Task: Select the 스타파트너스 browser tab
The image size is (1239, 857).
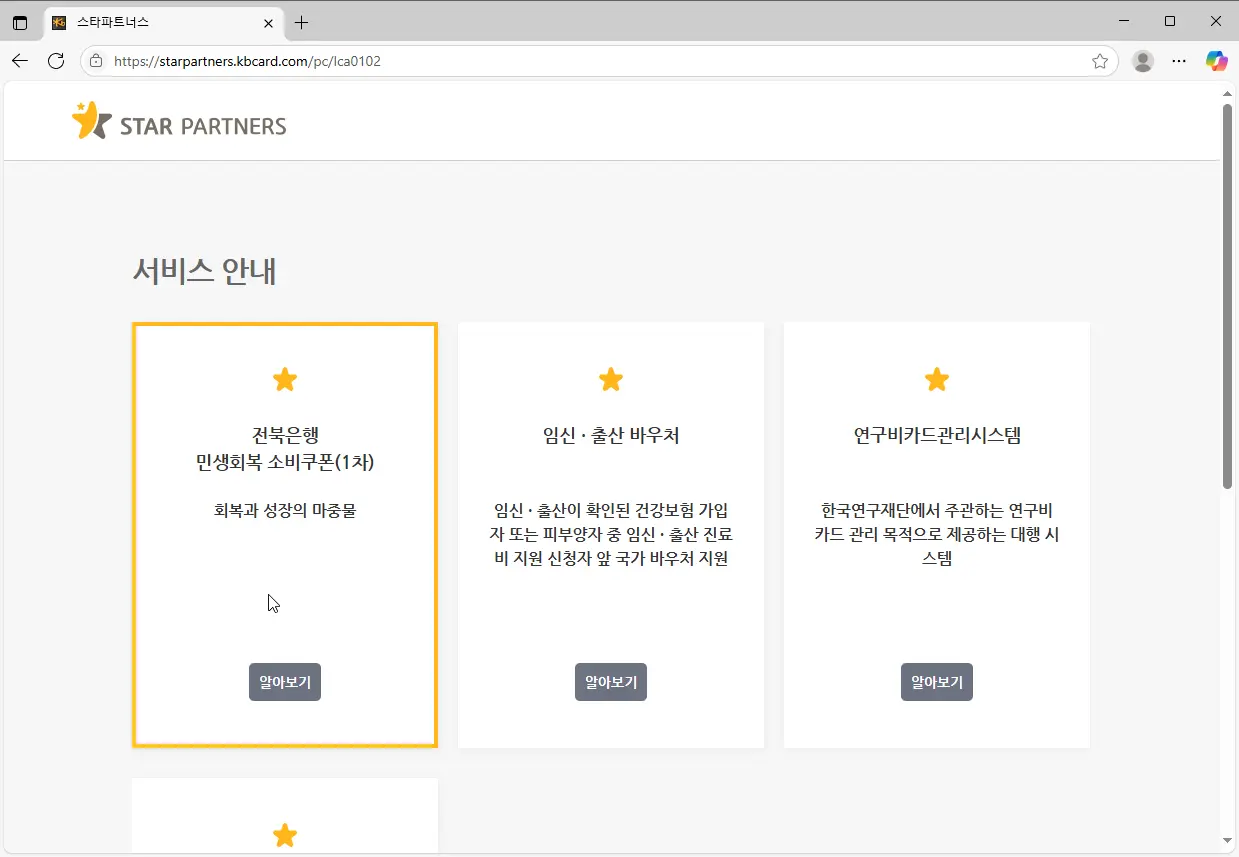Action: pyautogui.click(x=165, y=22)
